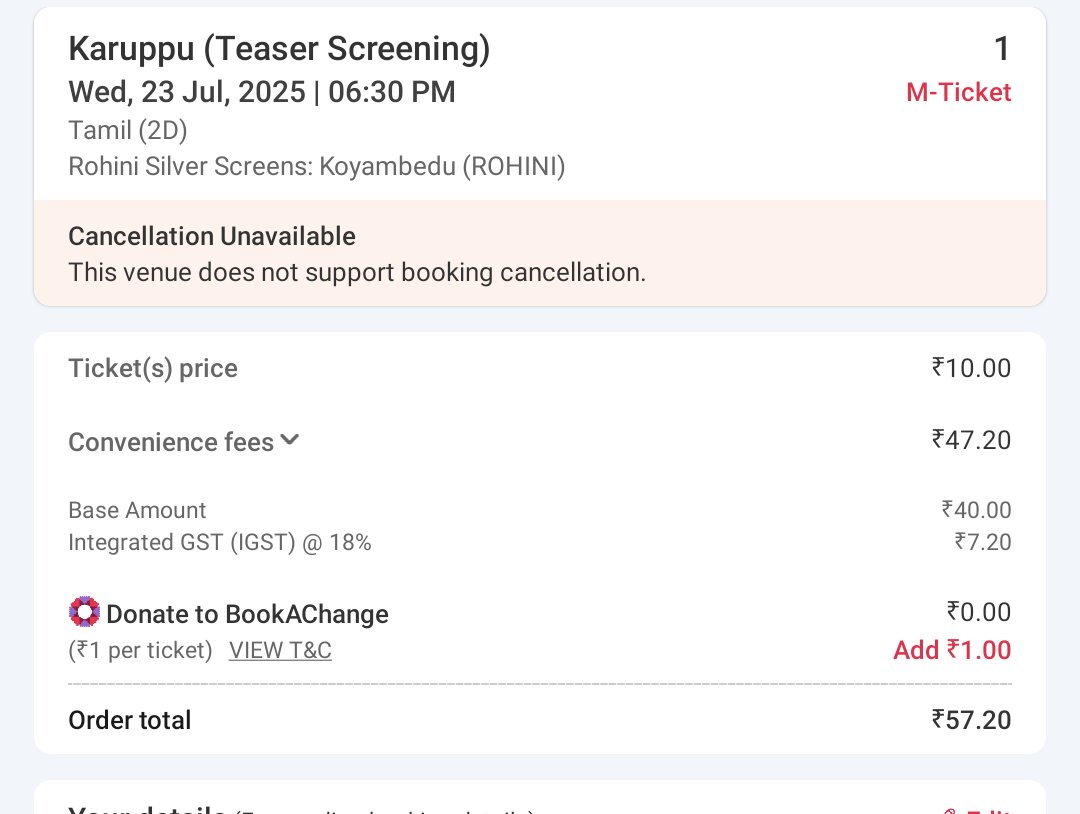Click the Integrated GST (IGST) @ 18% row
The height and width of the screenshot is (814, 1080).
click(540, 543)
